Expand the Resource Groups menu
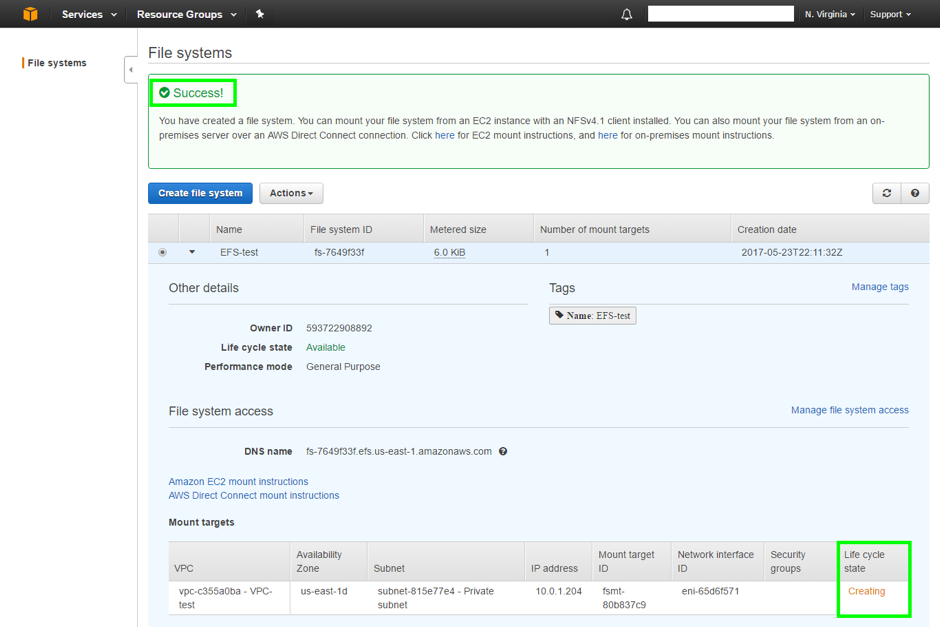Image resolution: width=940 pixels, height=627 pixels. 186,14
